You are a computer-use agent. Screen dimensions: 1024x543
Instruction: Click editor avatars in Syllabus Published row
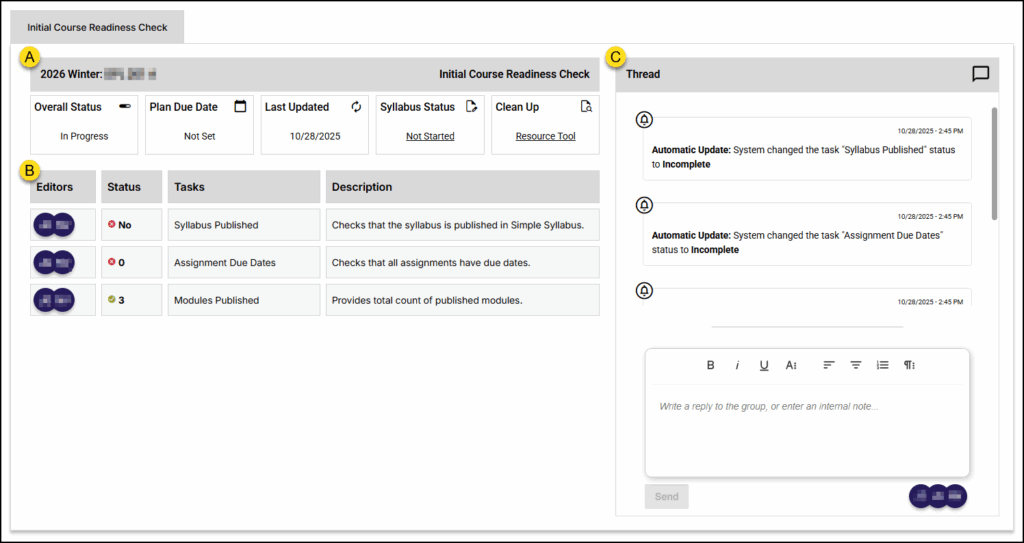(x=54, y=225)
